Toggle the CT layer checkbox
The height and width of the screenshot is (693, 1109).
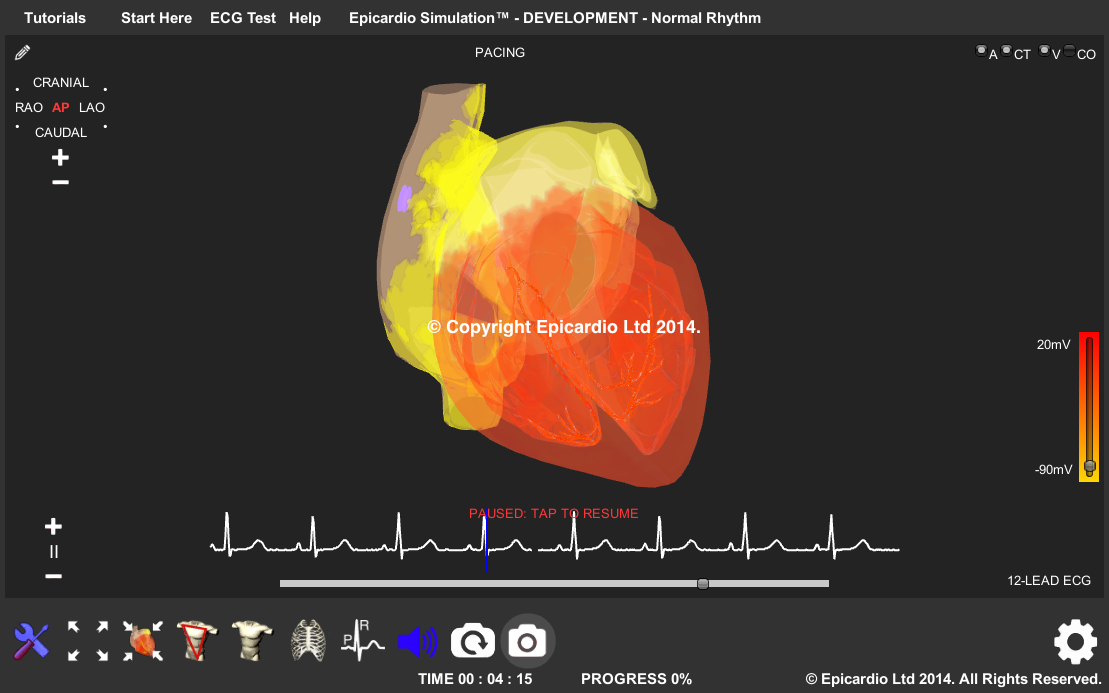(x=1007, y=51)
